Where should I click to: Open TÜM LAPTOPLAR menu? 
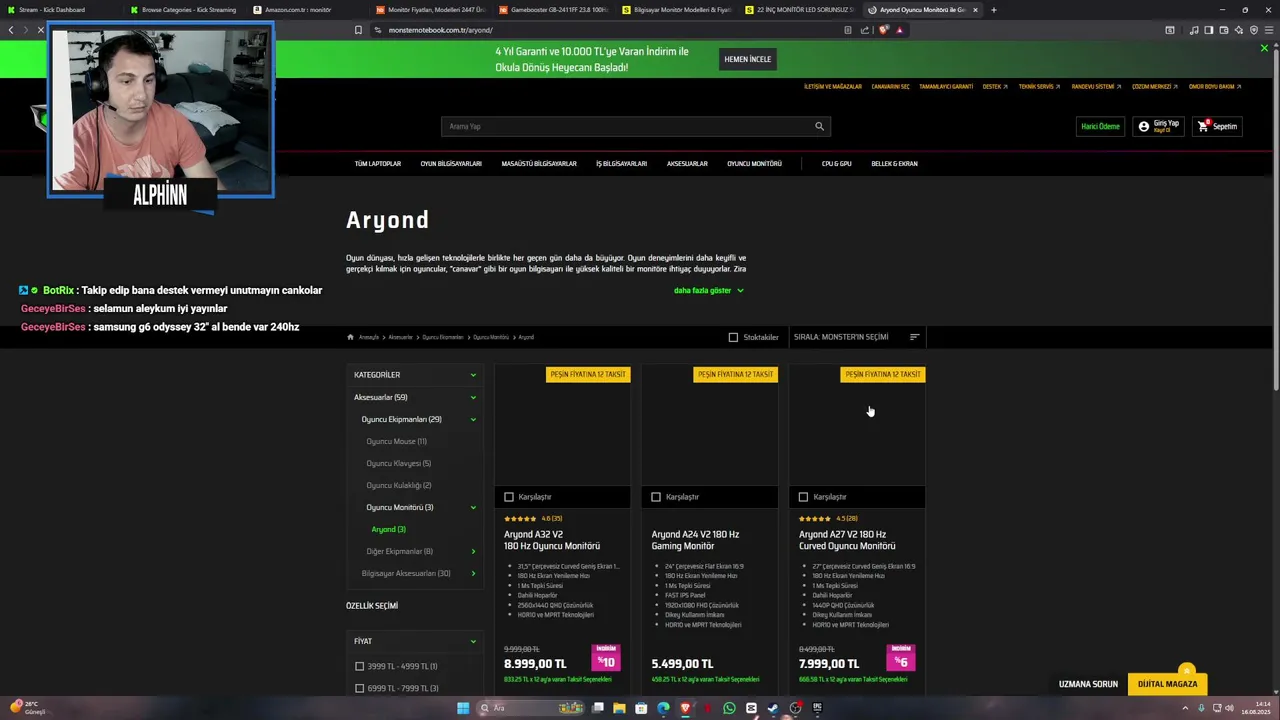point(377,163)
